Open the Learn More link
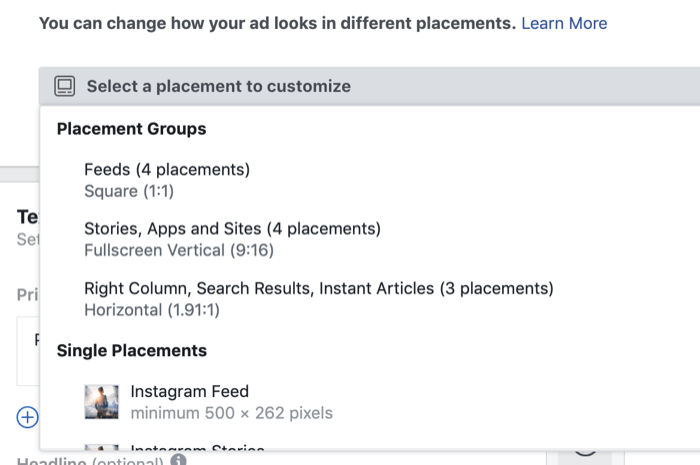Viewport: 700px width, 465px height. click(564, 23)
